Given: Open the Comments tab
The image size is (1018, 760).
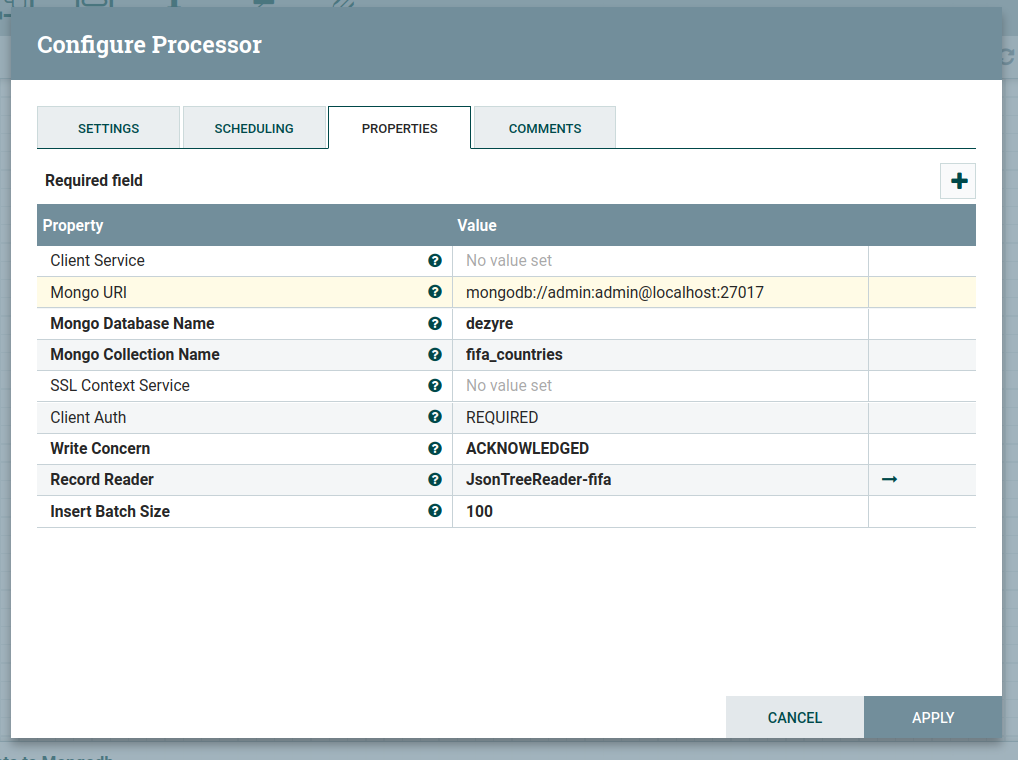Looking at the screenshot, I should (x=544, y=128).
